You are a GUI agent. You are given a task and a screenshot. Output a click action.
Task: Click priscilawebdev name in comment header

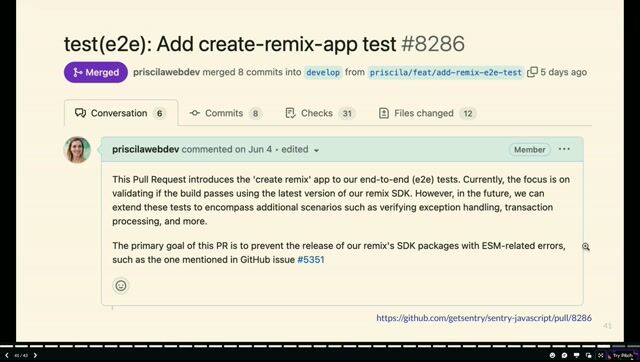coord(145,149)
